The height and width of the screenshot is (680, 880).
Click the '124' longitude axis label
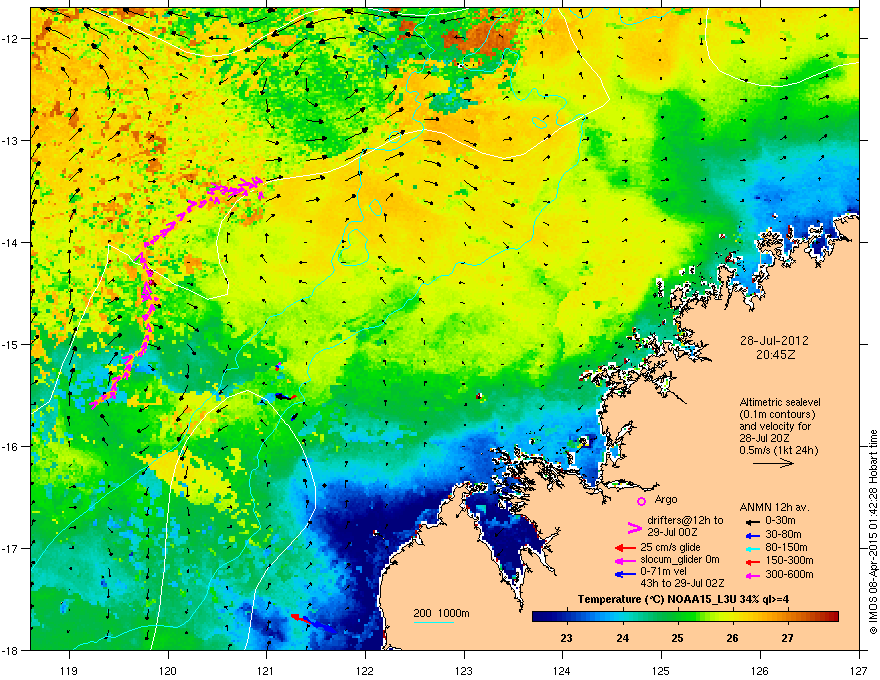click(563, 670)
